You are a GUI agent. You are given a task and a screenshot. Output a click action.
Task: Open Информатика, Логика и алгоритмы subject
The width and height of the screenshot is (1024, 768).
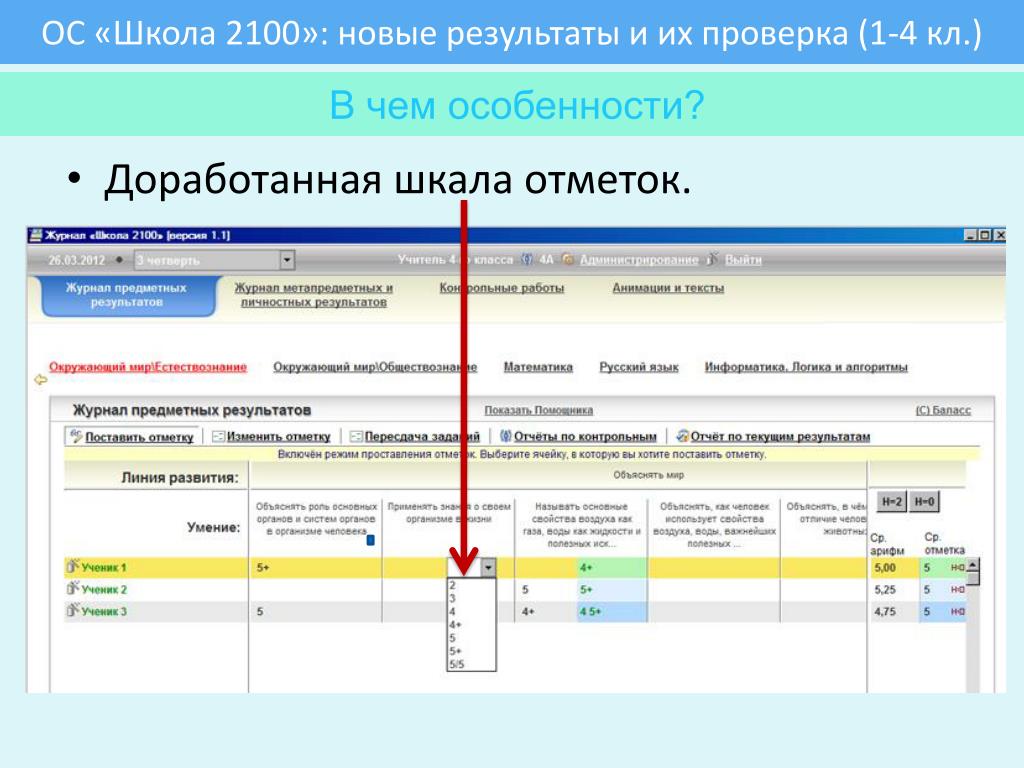pos(806,367)
